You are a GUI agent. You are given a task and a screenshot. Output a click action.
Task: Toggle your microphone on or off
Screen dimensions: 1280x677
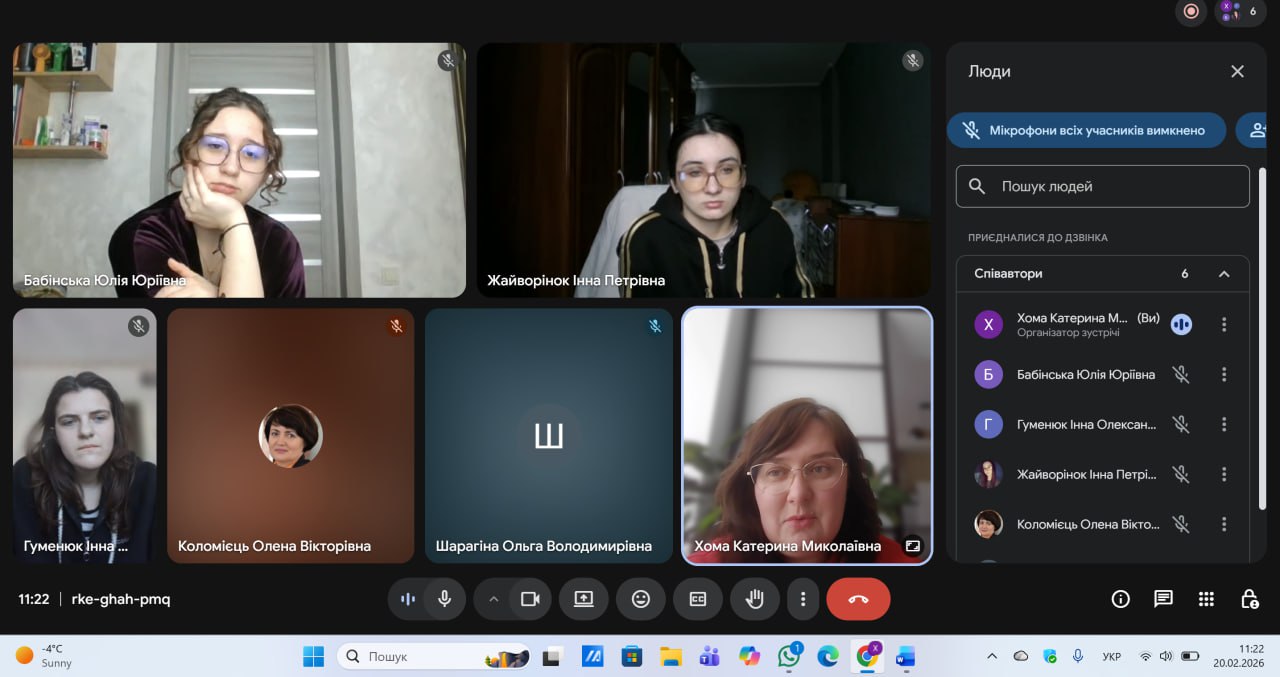point(445,599)
